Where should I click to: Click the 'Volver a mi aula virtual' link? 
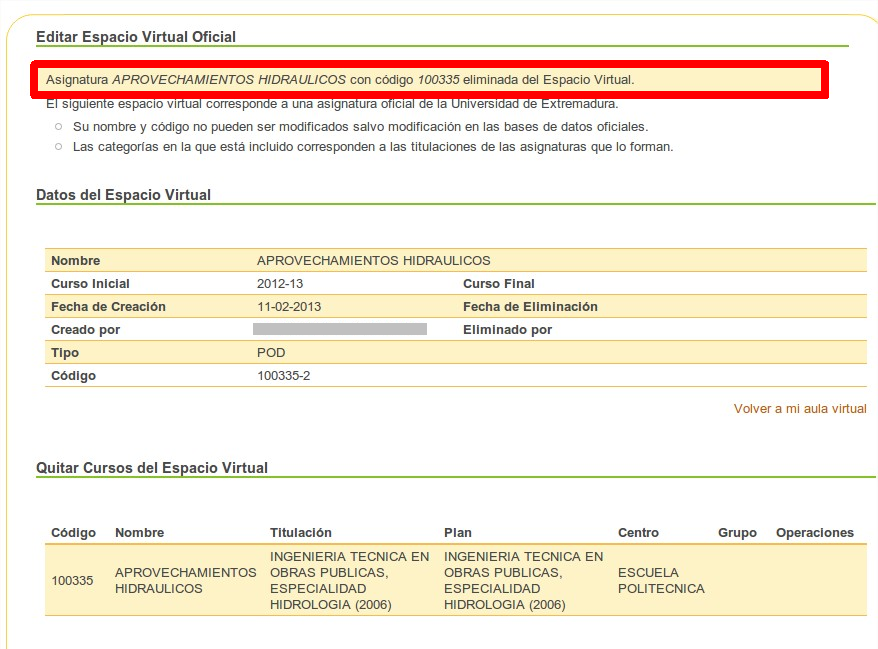tap(799, 409)
